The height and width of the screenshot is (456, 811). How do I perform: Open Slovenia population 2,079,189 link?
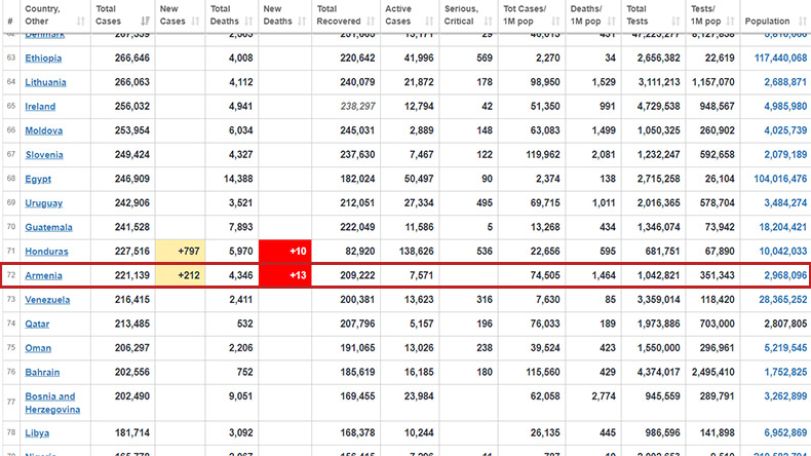pyautogui.click(x=785, y=155)
